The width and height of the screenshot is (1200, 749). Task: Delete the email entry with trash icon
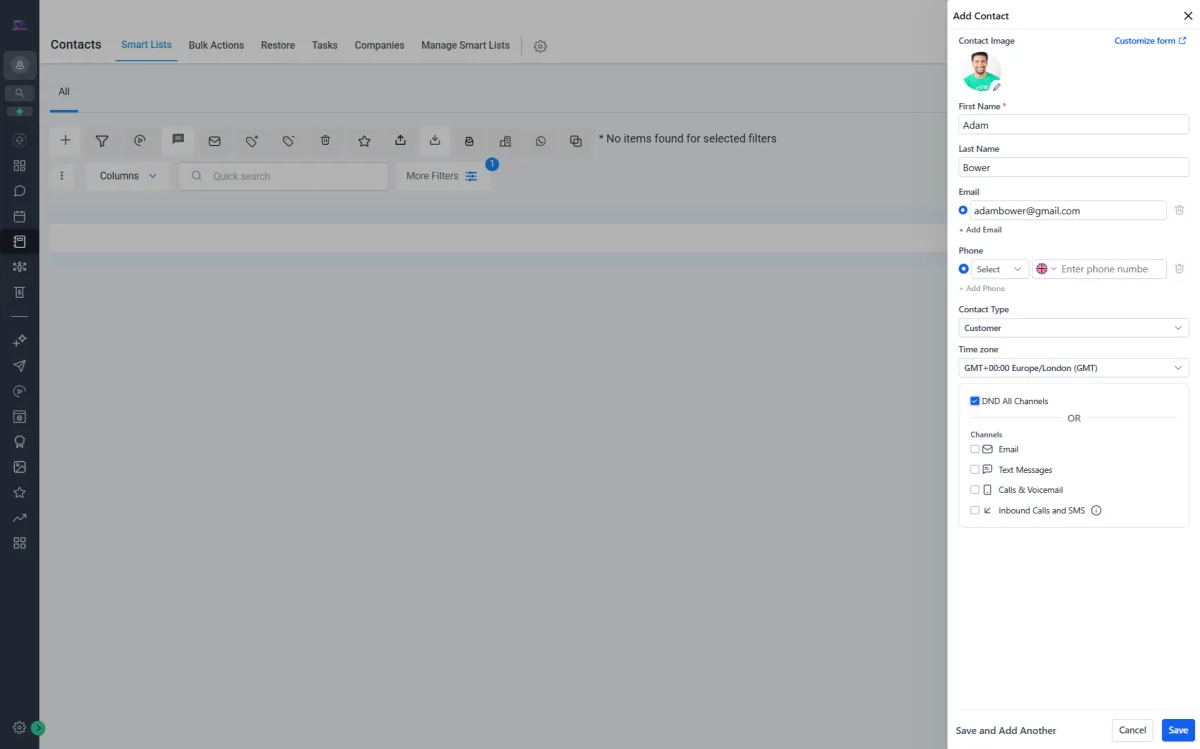(1179, 210)
